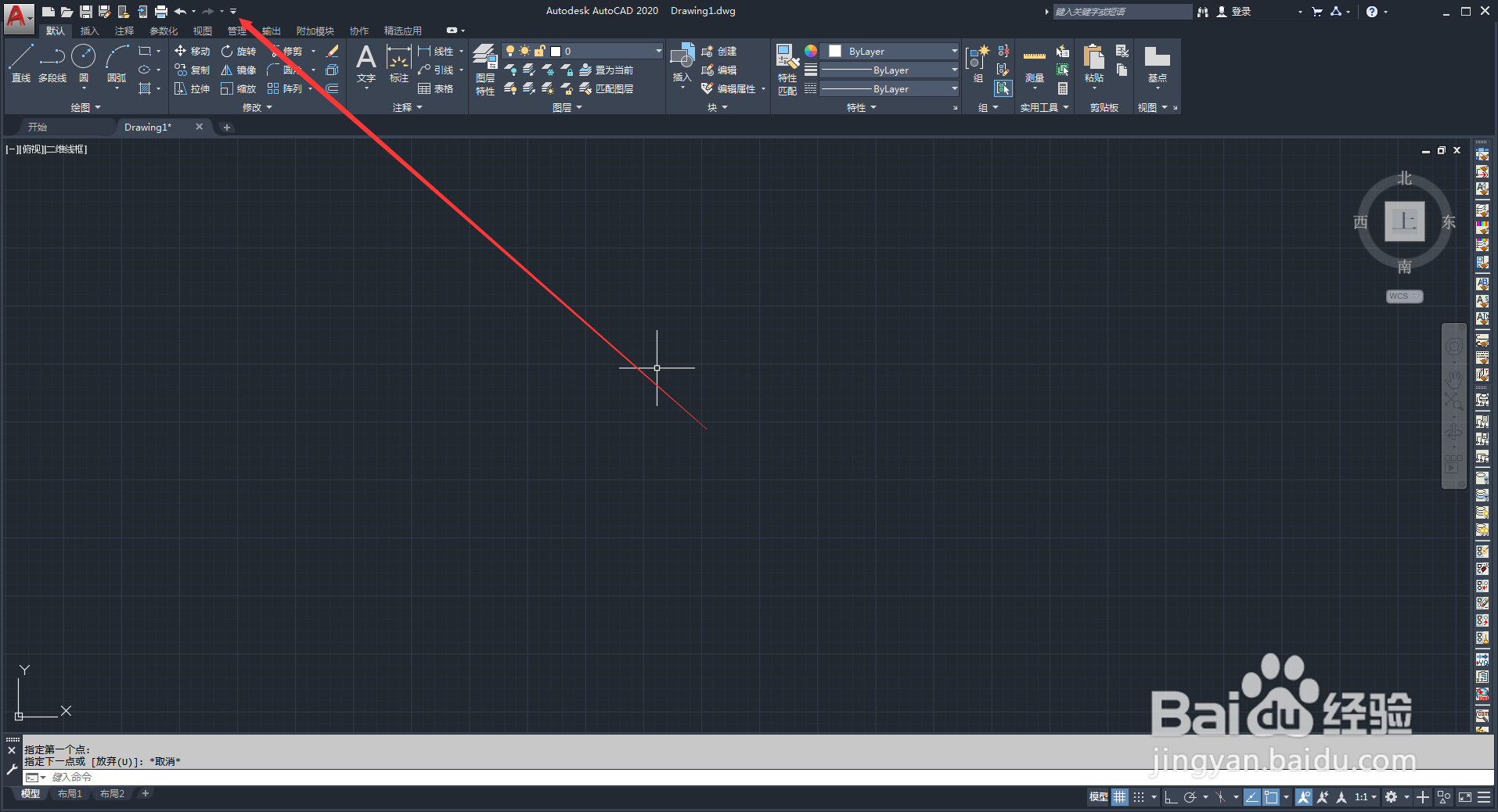Toggle ortho mode in status bar
Screen dimensions: 1498x812
click(1171, 797)
